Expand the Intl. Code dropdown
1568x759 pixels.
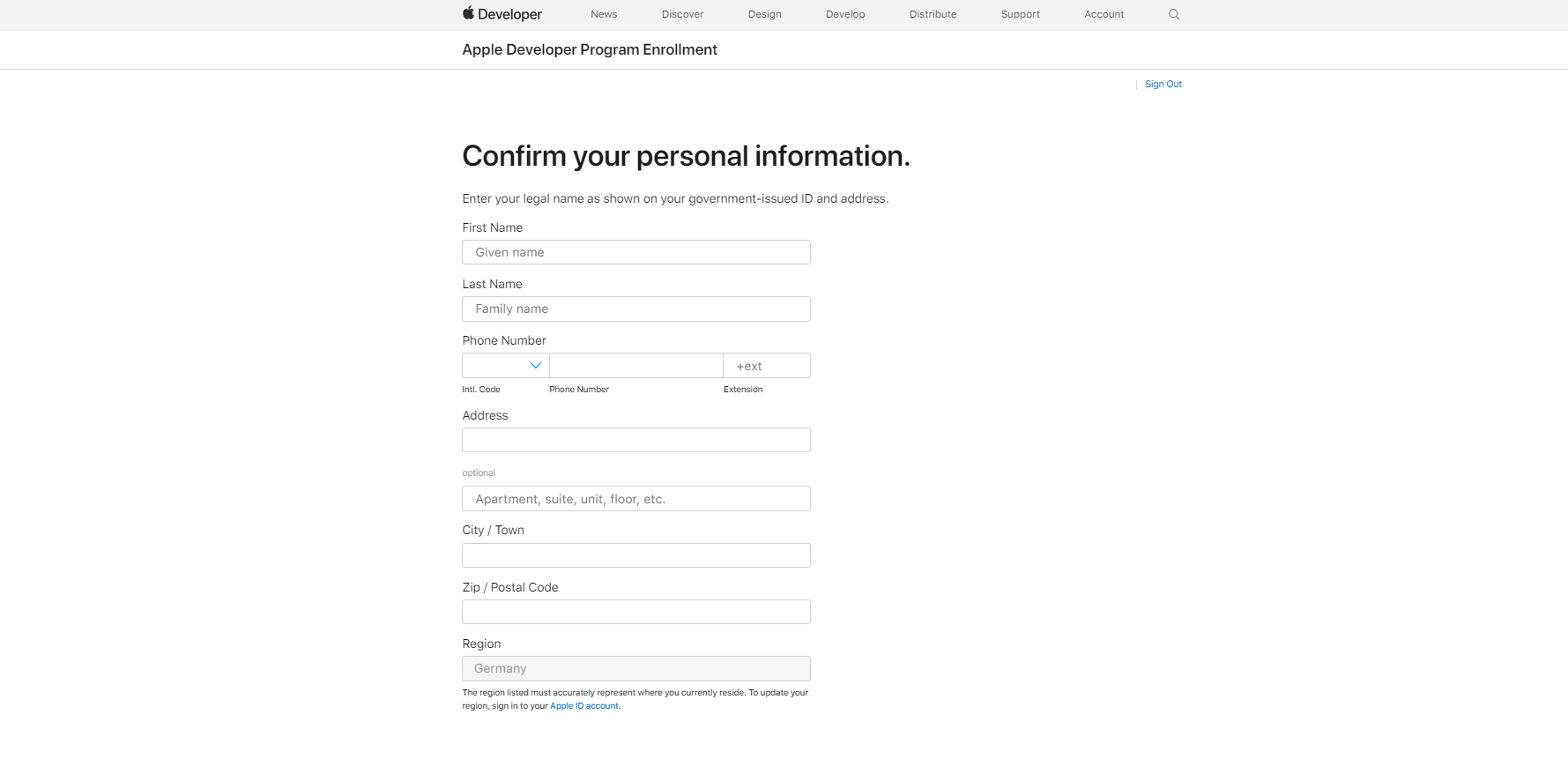coord(506,366)
